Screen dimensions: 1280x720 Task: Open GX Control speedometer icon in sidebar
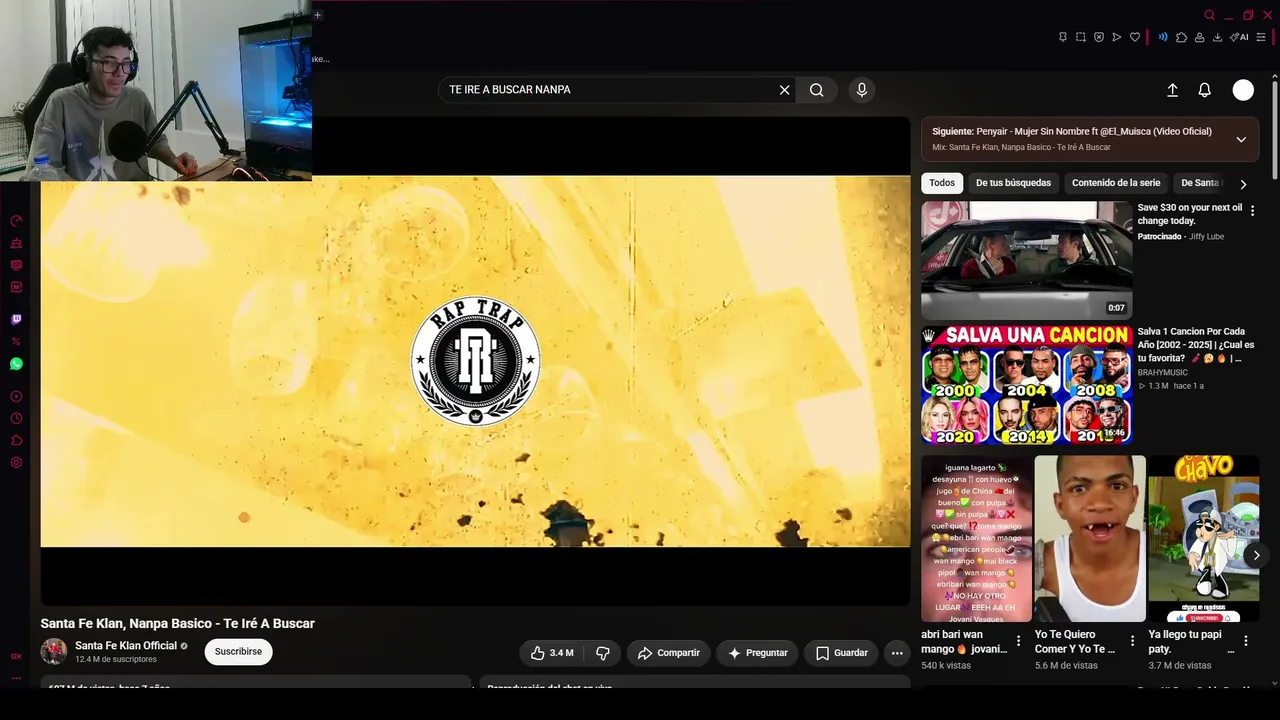pos(16,221)
